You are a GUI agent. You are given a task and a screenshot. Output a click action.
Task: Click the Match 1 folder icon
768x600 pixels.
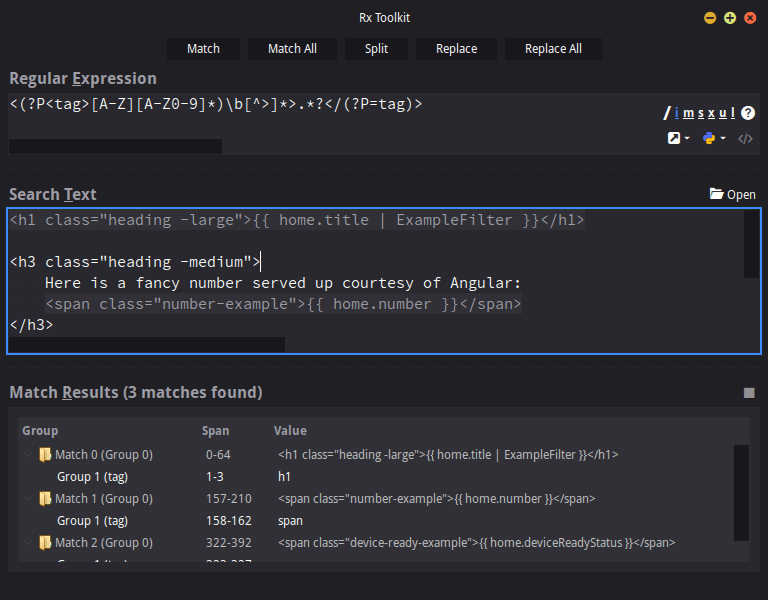click(x=45, y=499)
